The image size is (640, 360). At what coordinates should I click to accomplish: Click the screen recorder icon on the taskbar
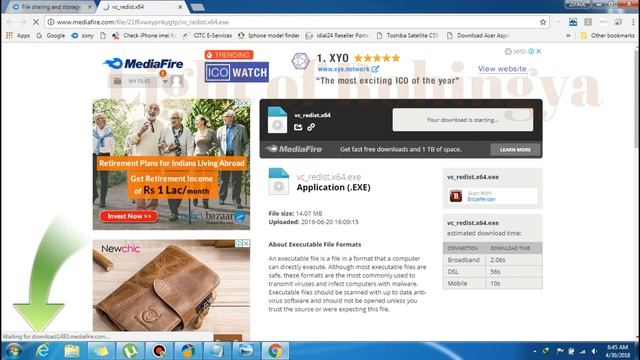pos(159,351)
